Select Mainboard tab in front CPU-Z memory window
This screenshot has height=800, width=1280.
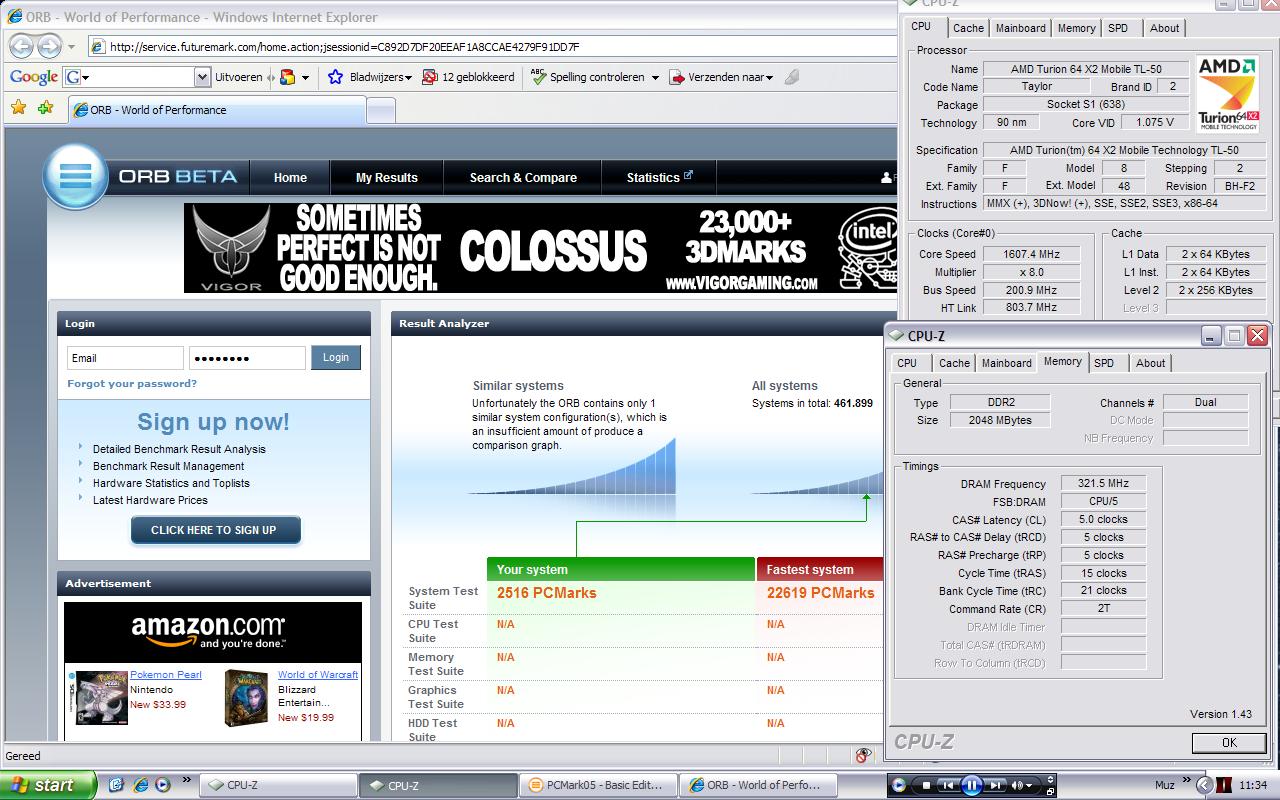tap(1006, 363)
